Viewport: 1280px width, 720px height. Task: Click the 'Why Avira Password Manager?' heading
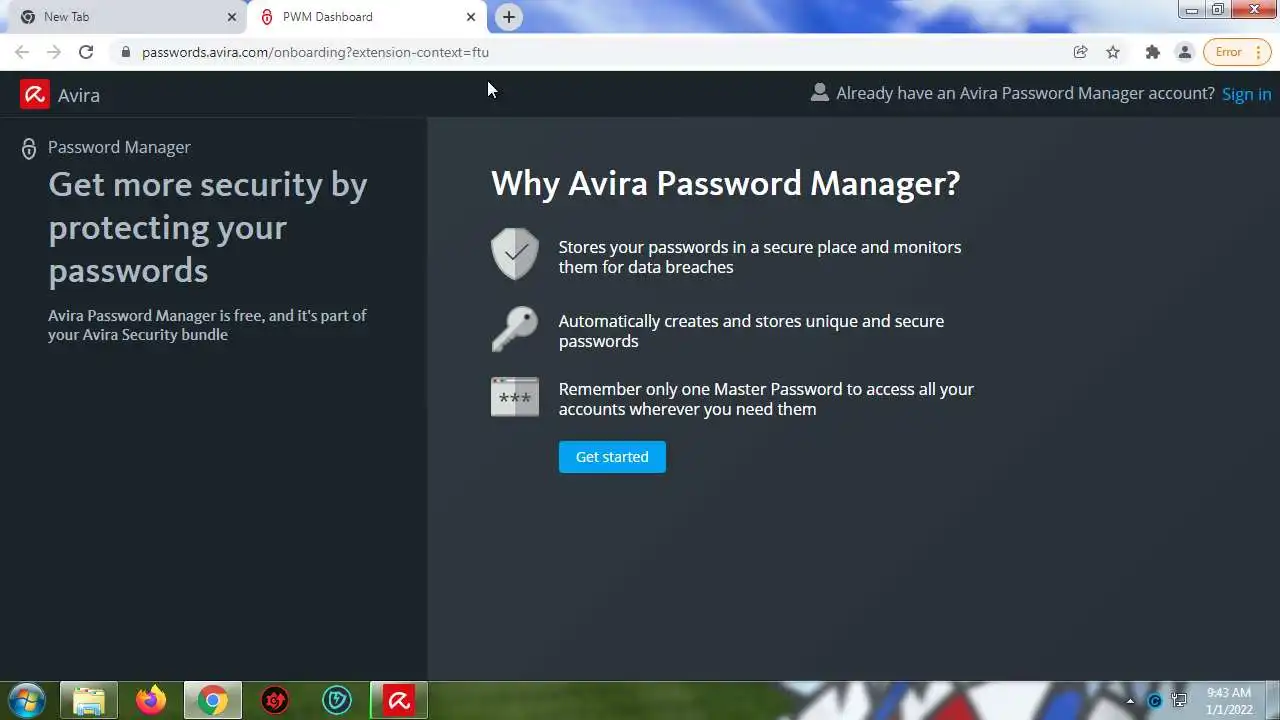coord(725,184)
